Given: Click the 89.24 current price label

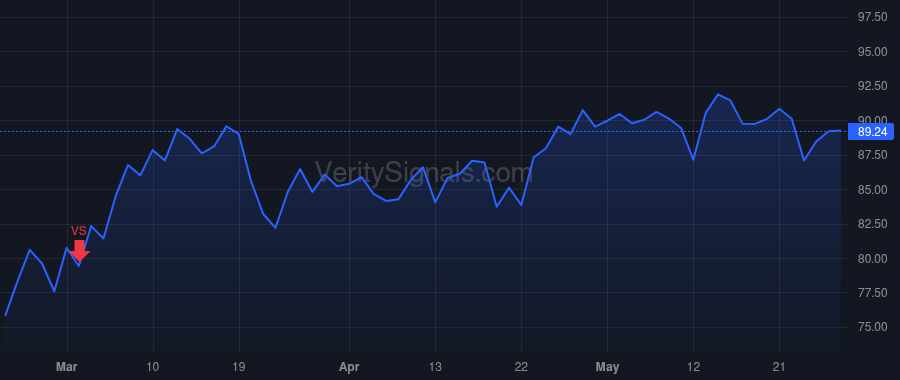Looking at the screenshot, I should pos(872,132).
